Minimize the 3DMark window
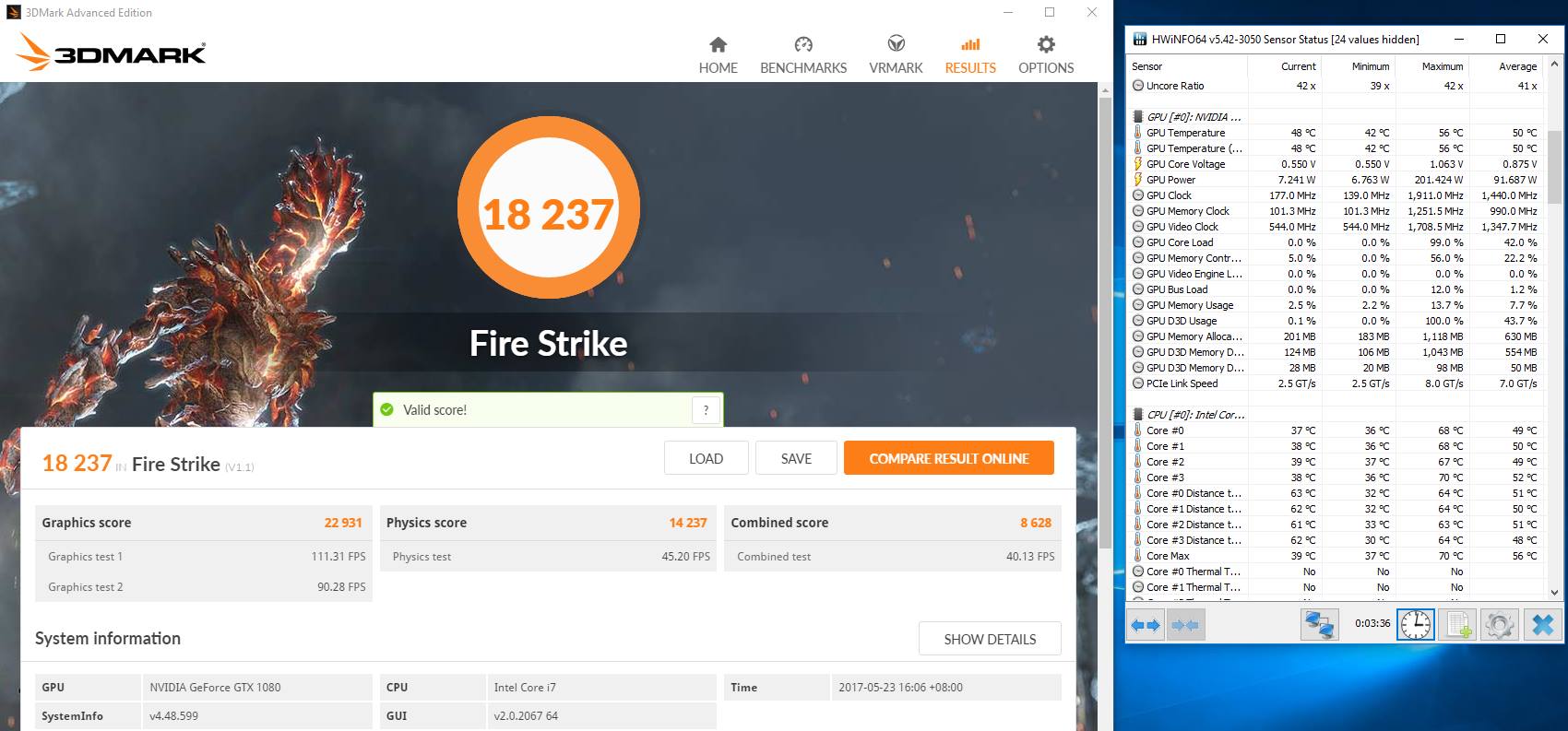Screen dimensions: 1568x731 tap(1008, 13)
